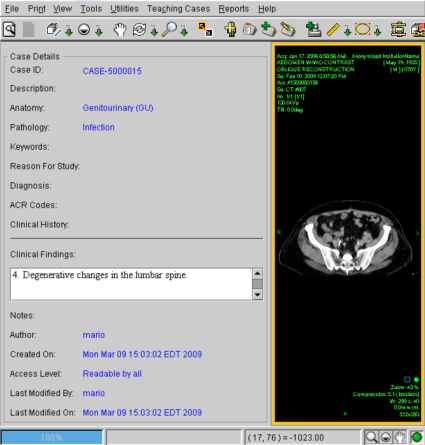Open the Teaching Cases menu

tap(179, 9)
